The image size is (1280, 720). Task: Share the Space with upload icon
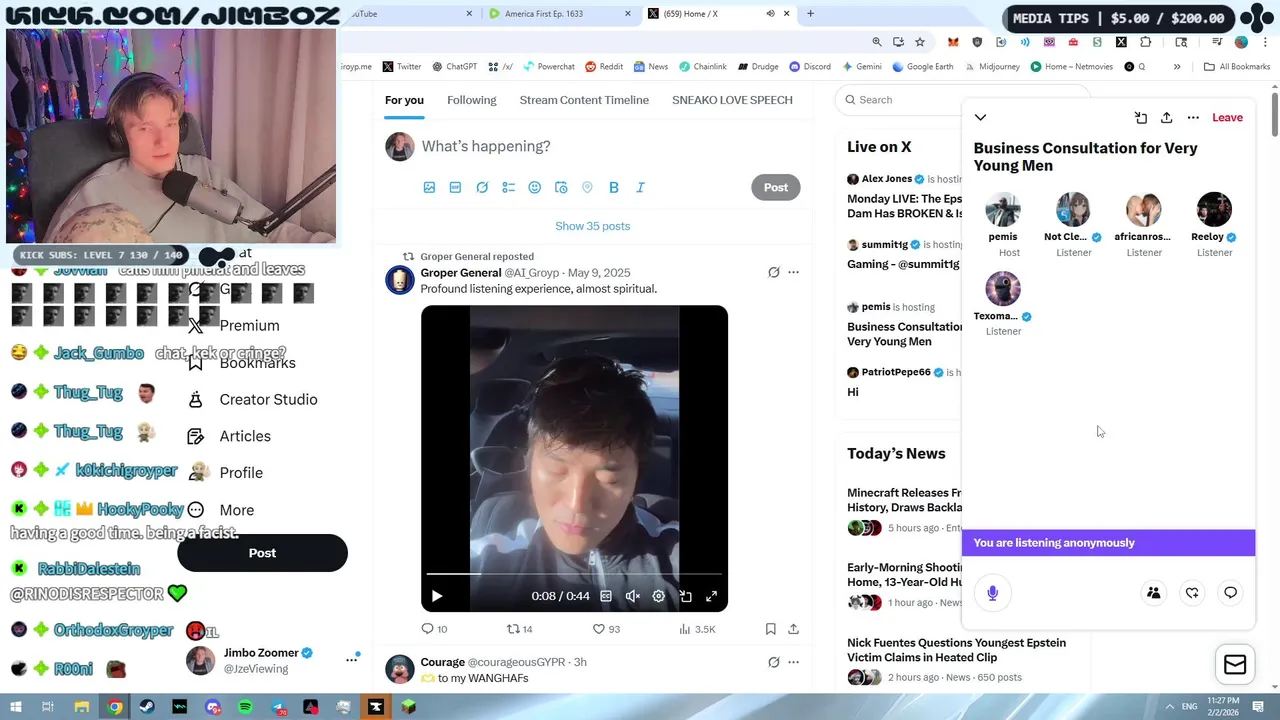pos(1166,118)
